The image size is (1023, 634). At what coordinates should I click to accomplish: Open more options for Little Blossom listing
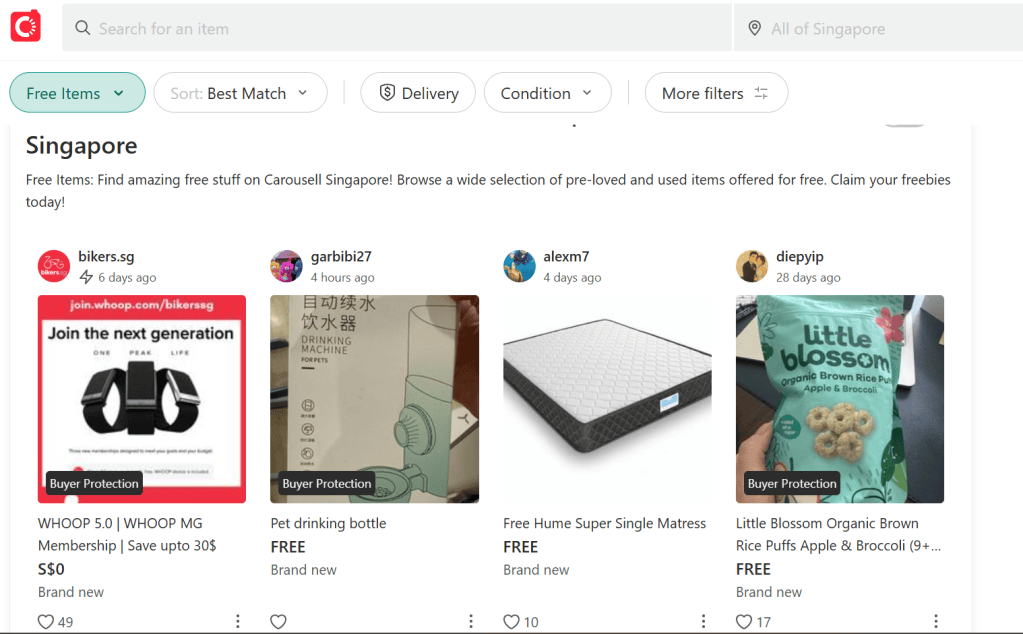[936, 621]
